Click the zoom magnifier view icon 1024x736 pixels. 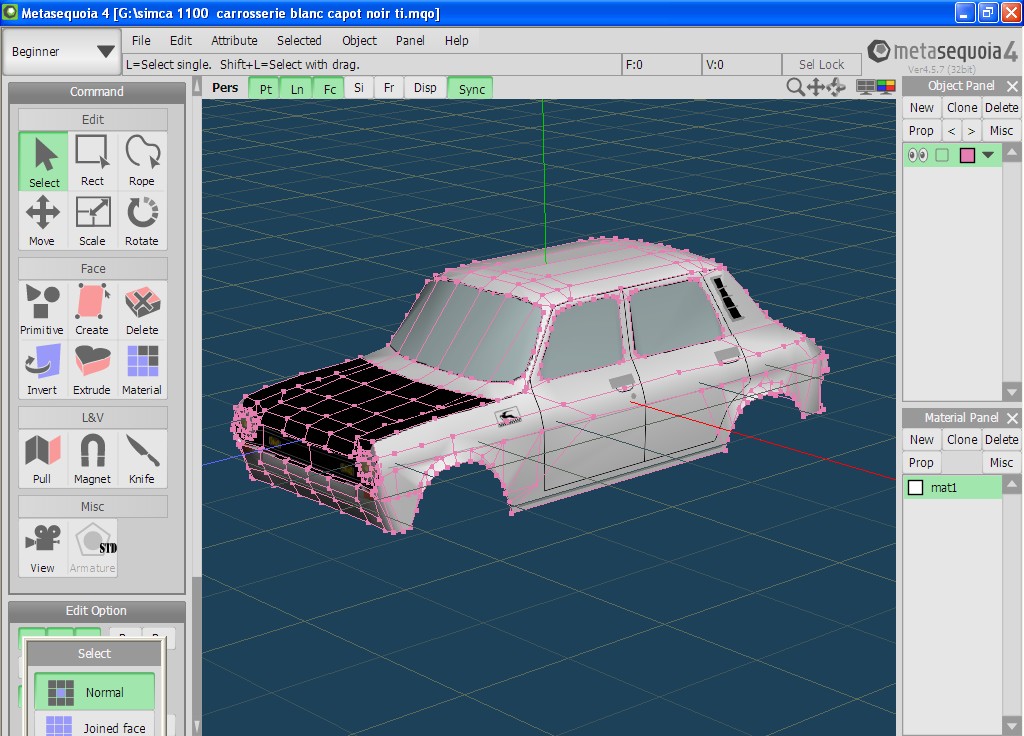point(795,87)
